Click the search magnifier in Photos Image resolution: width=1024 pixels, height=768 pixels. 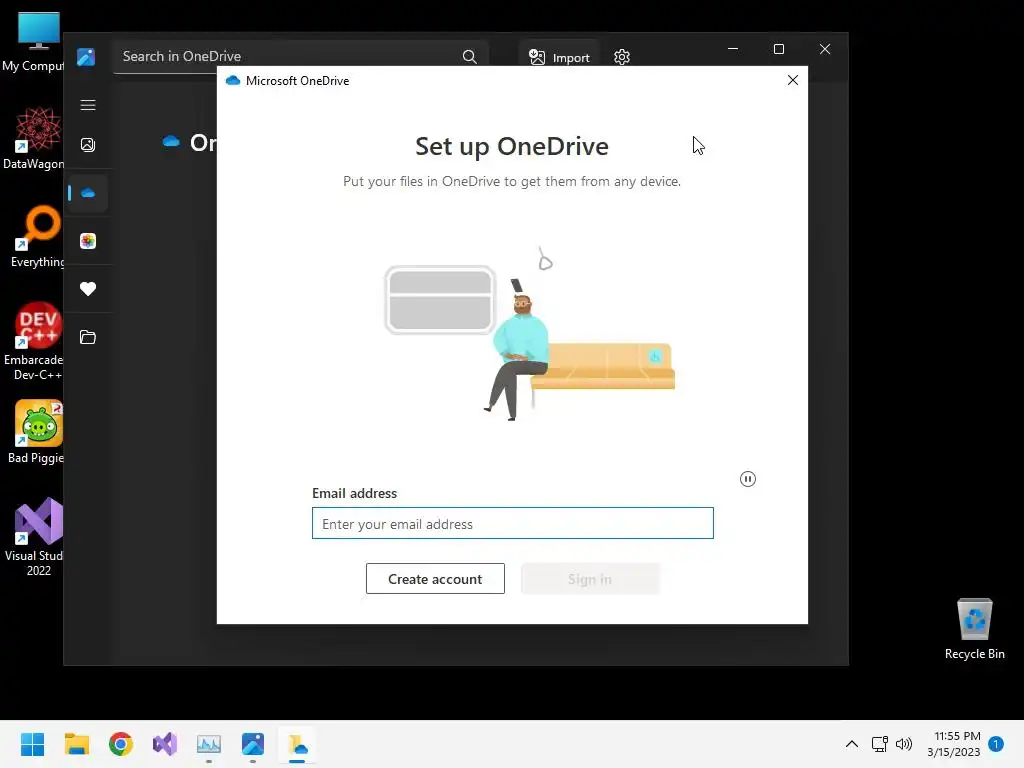pyautogui.click(x=469, y=57)
